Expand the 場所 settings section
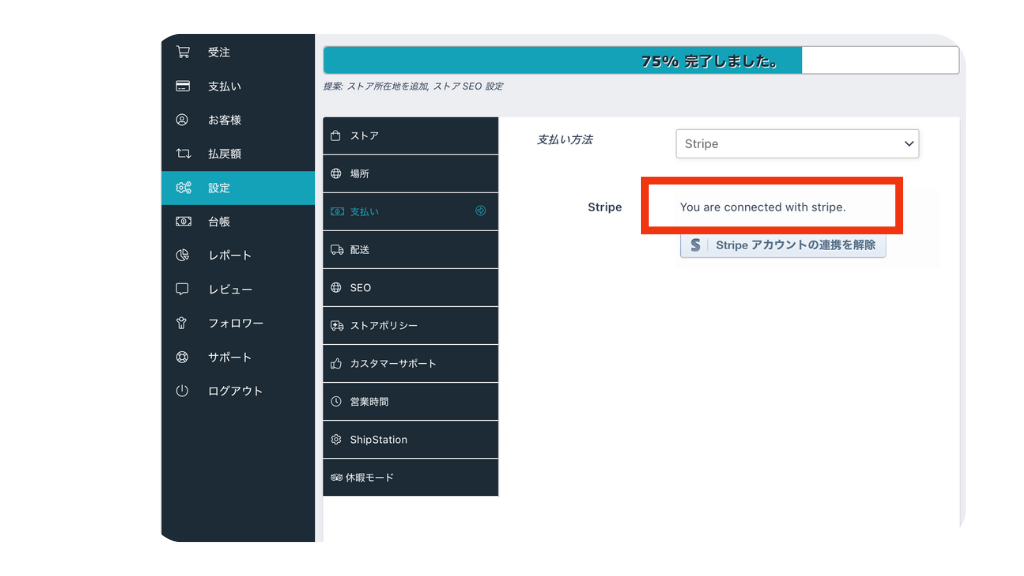Viewport: 1024px width, 576px height. (410, 173)
